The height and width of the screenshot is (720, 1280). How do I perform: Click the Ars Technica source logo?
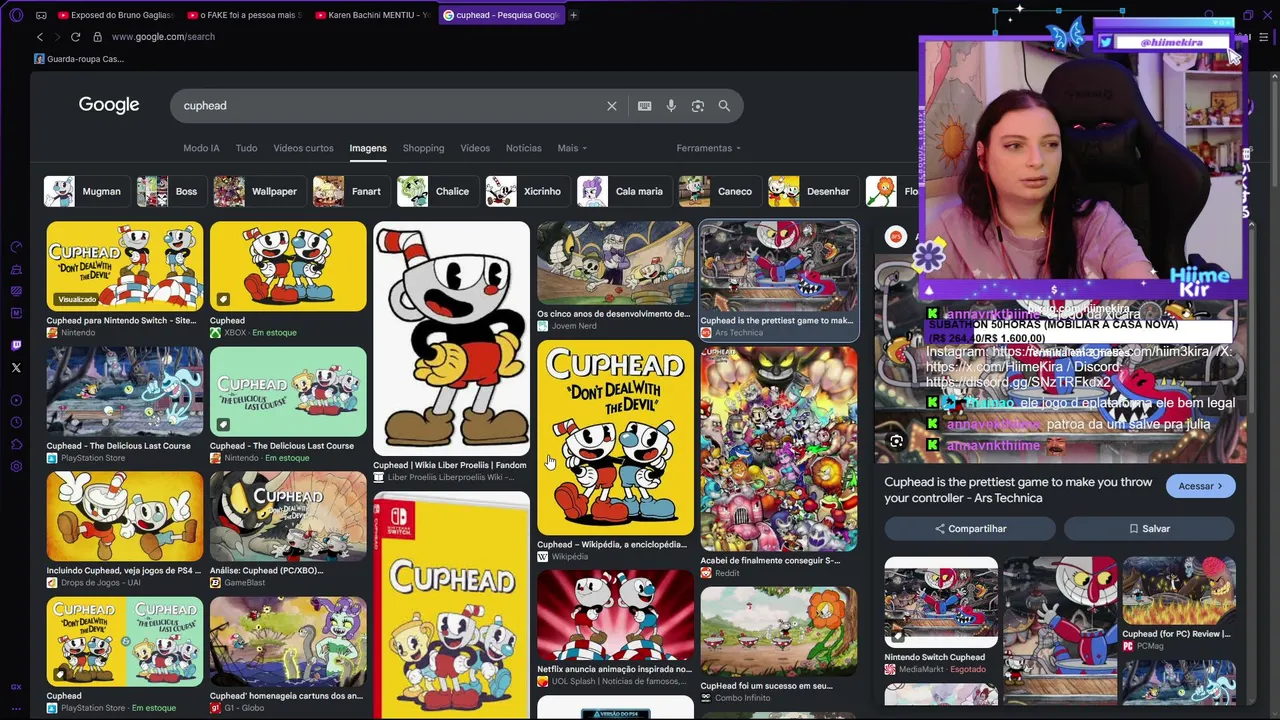[x=896, y=237]
